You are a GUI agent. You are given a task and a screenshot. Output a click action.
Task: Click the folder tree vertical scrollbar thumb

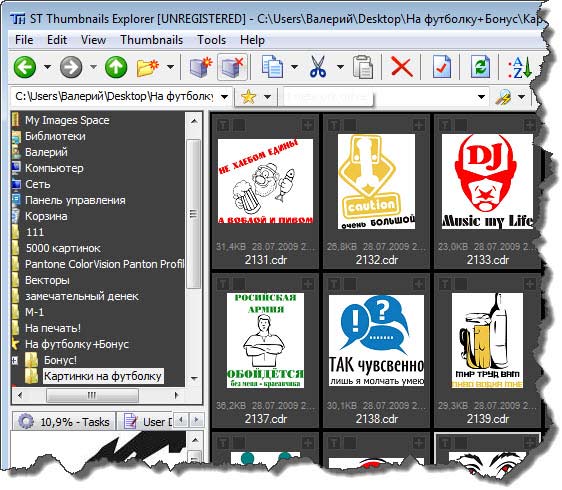[194, 214]
